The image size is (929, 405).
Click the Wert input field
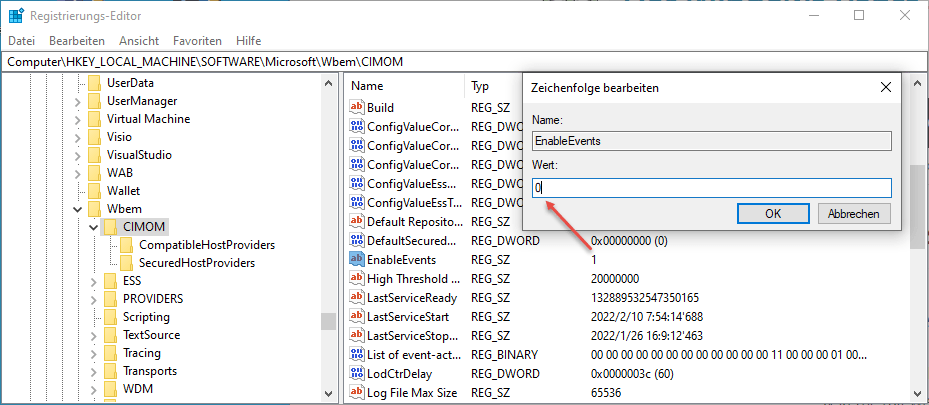[x=711, y=188]
